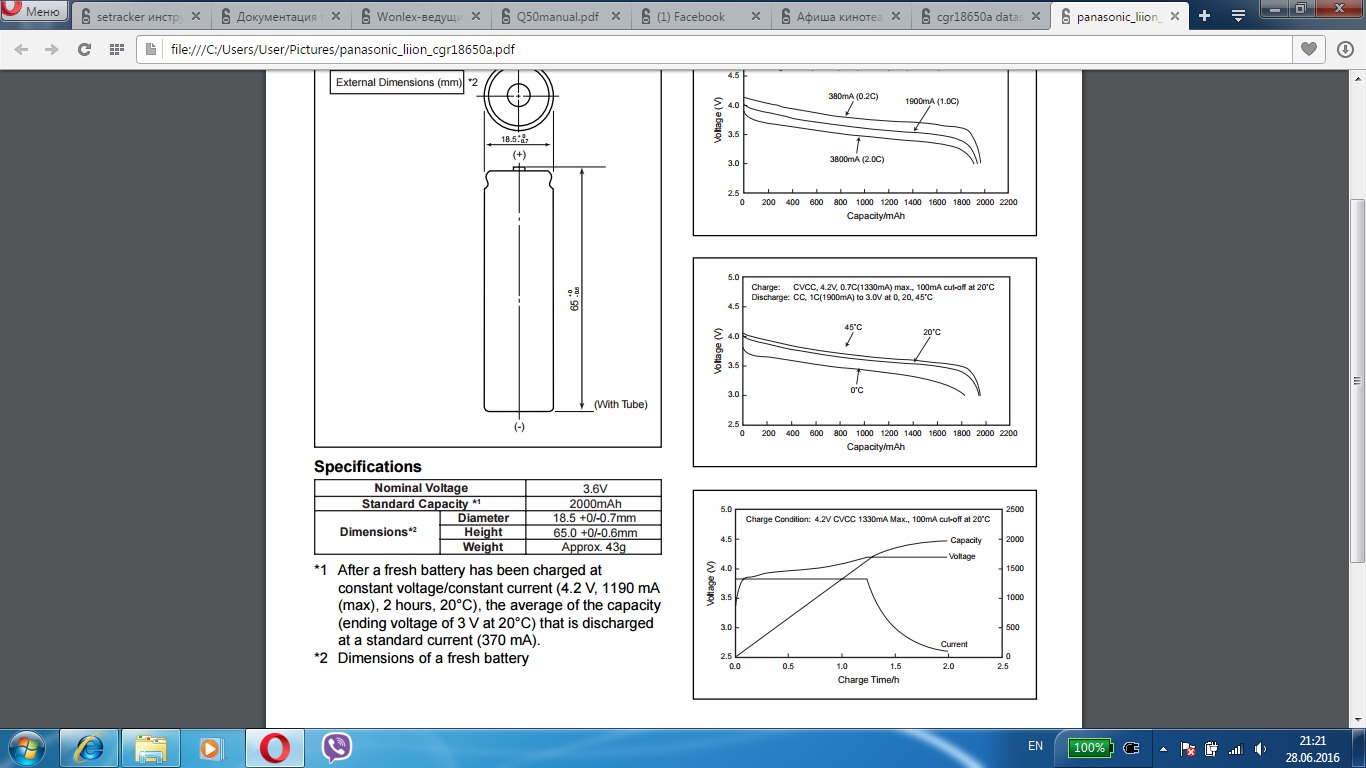This screenshot has width=1366, height=768.
Task: Reload the current PDF page
Action: click(85, 50)
